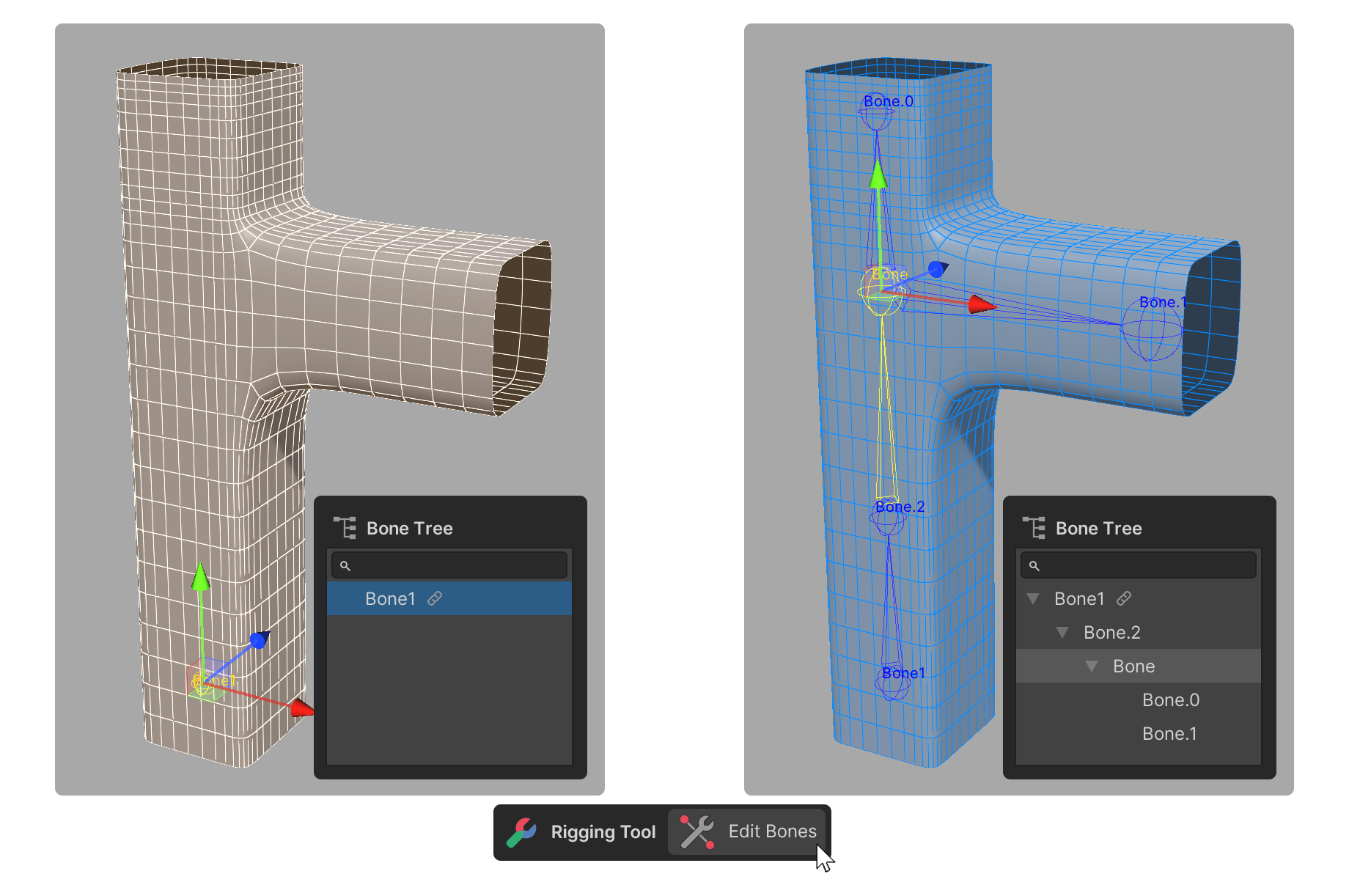Click link icon next to Bone1 in right tree

click(1124, 599)
